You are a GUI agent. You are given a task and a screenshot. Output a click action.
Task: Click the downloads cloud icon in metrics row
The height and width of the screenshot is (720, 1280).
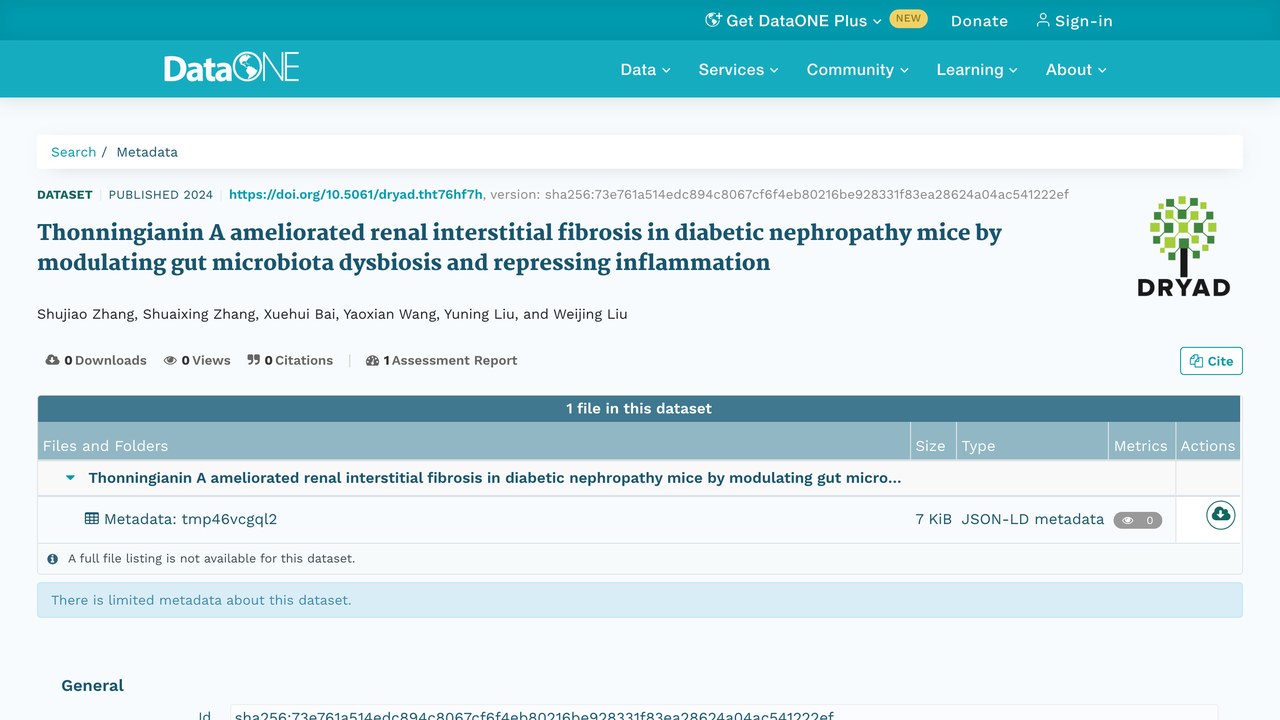(53, 360)
